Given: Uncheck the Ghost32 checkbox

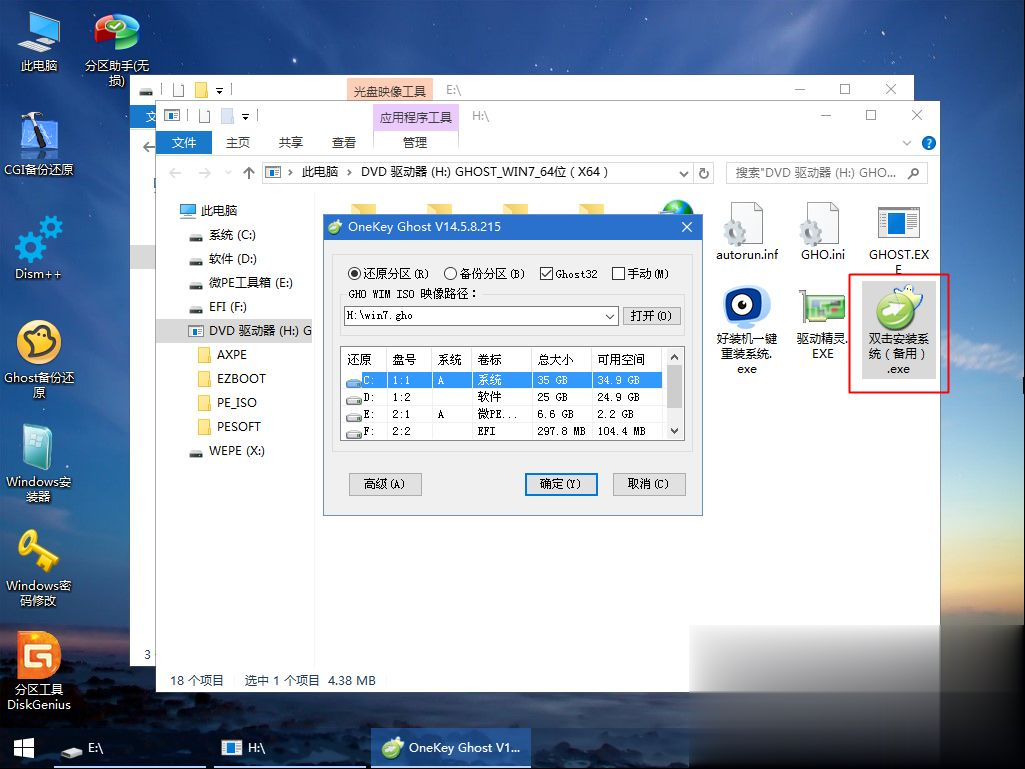Looking at the screenshot, I should 569,274.
